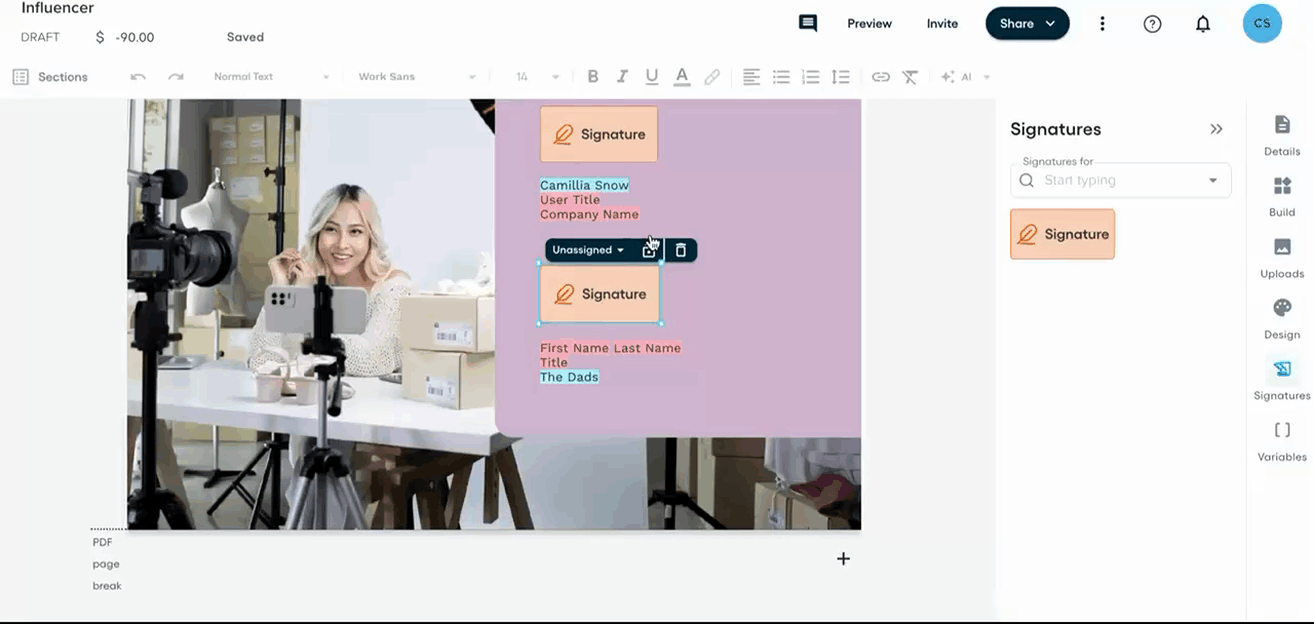Click the Camillia Snow text
The image size is (1314, 624).
pyautogui.click(x=584, y=185)
